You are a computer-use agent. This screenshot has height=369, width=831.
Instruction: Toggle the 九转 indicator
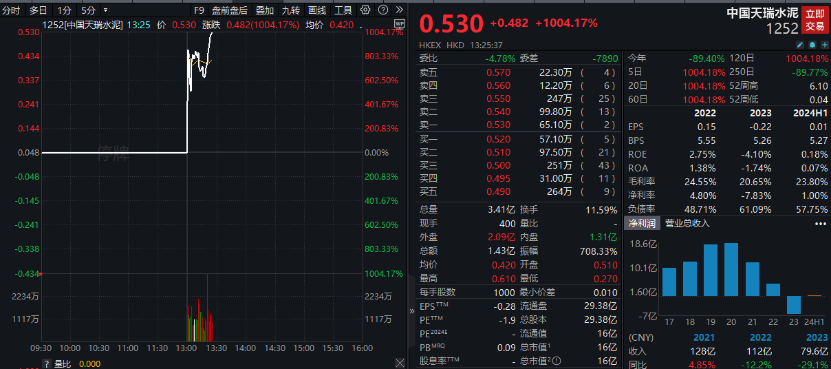[x=290, y=10]
